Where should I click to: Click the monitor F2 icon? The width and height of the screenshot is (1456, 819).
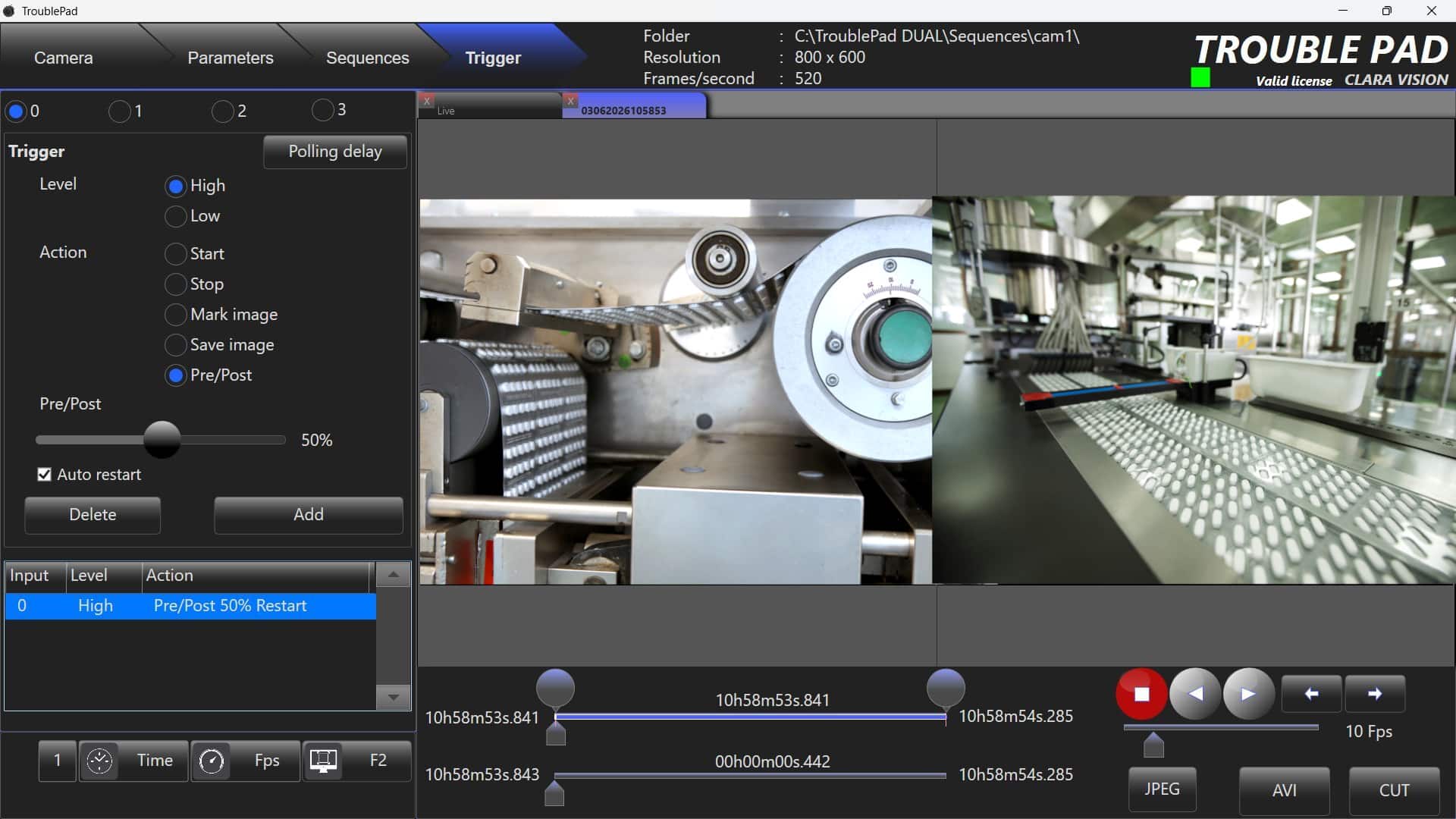(324, 761)
